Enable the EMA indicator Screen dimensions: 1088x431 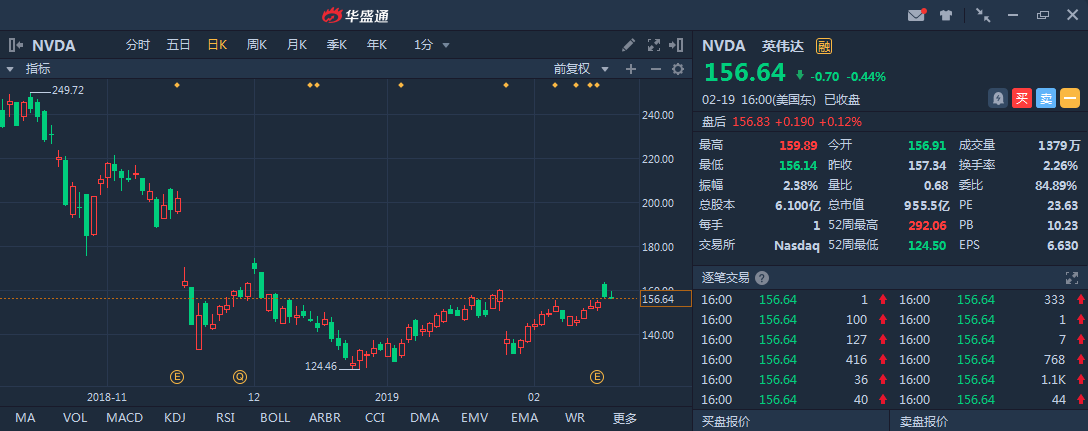(x=525, y=418)
